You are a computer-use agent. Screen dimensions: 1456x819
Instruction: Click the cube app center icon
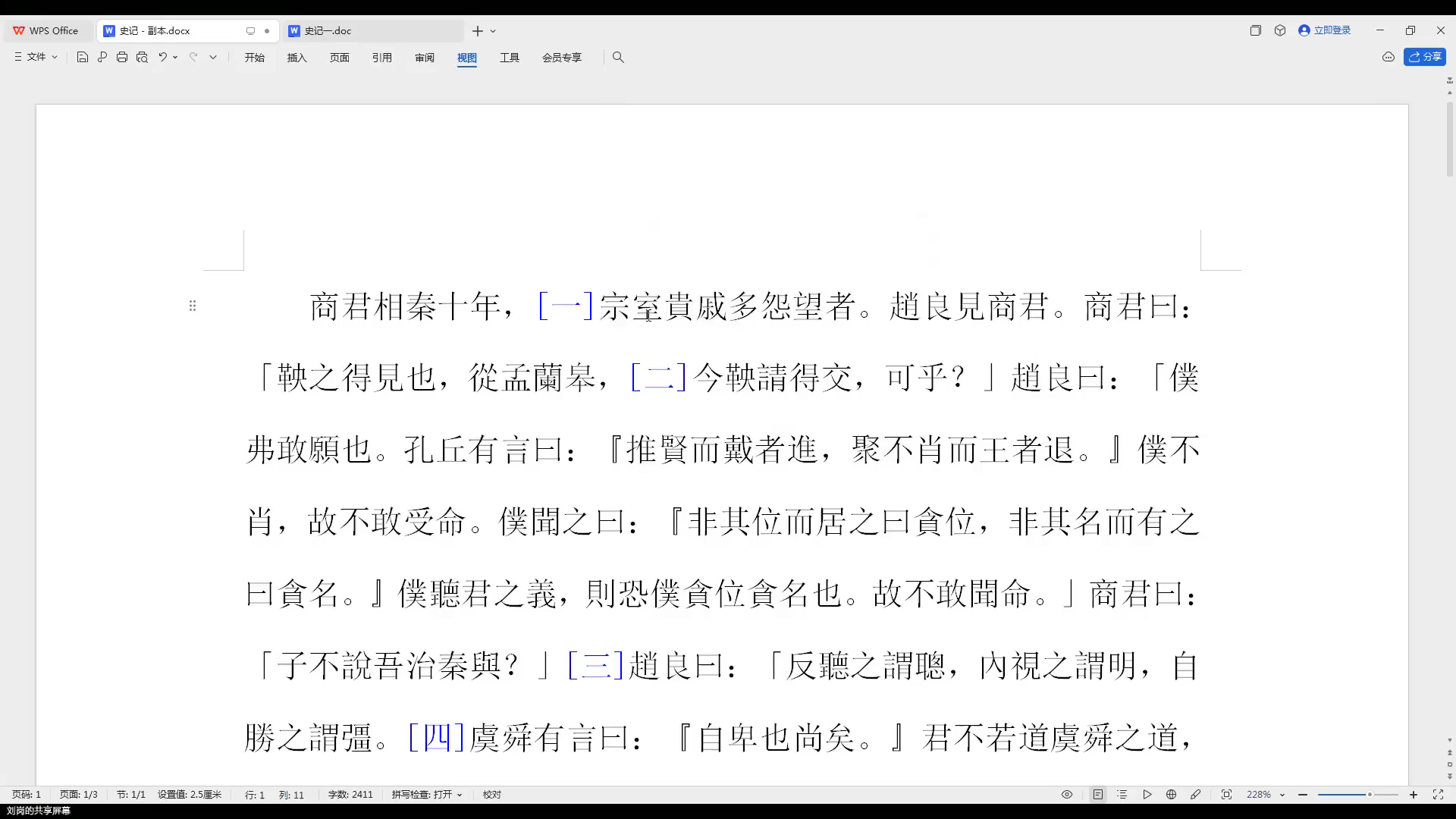click(x=1280, y=30)
